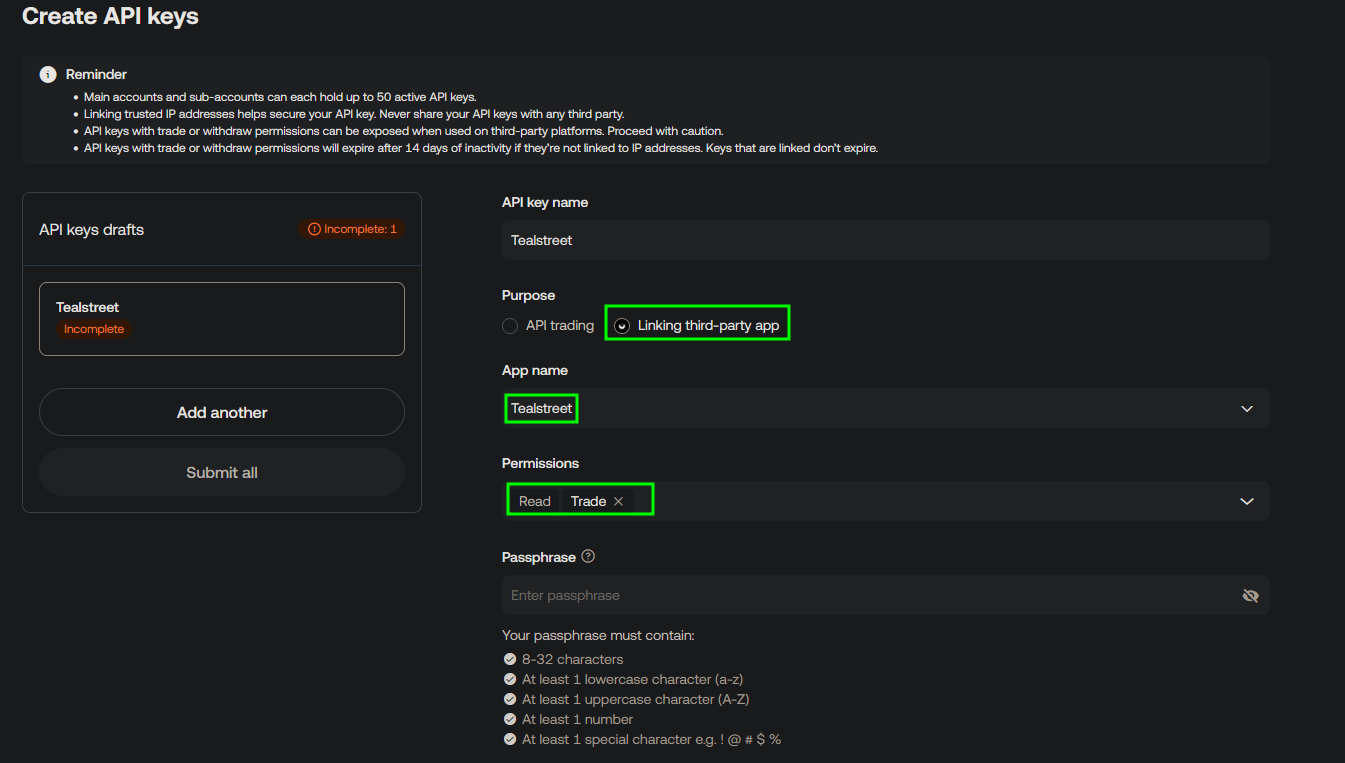Image resolution: width=1345 pixels, height=763 pixels.
Task: Open the passphrase requirements help icon
Action: coord(589,556)
